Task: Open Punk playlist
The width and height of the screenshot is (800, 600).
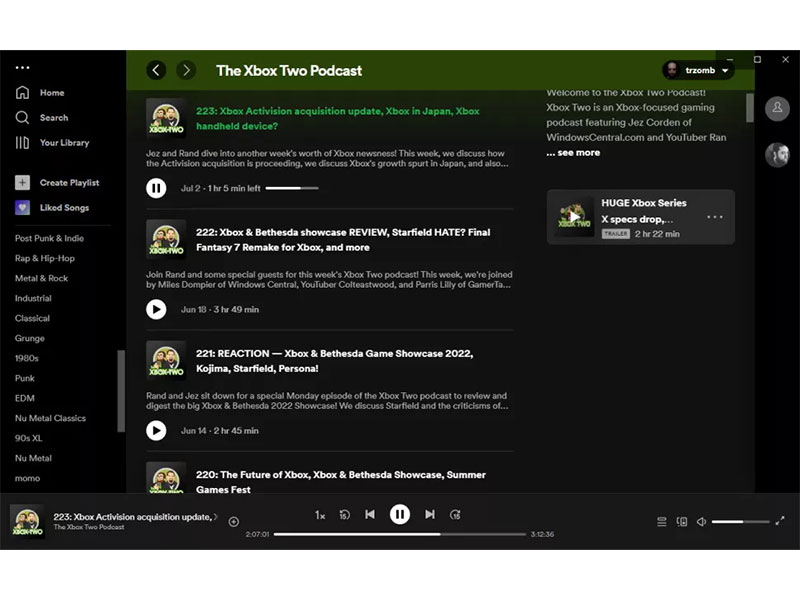Action: 24,378
